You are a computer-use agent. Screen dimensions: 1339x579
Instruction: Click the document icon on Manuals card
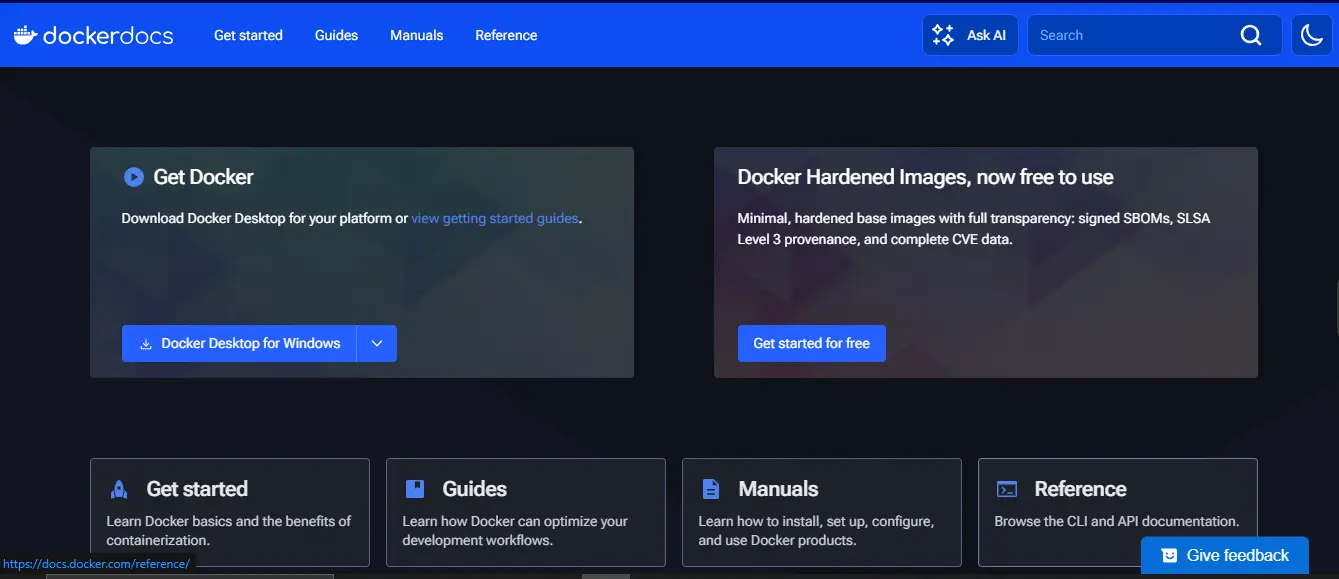tap(711, 489)
